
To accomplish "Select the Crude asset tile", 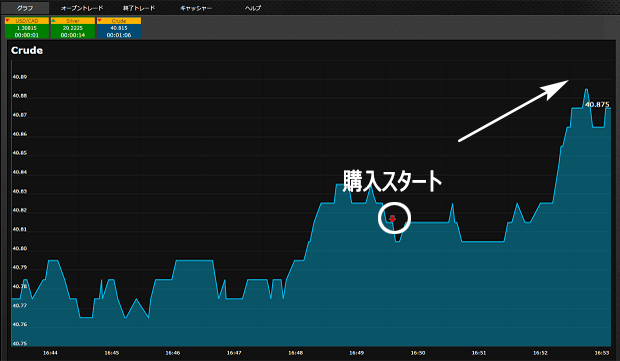I will tap(119, 28).
